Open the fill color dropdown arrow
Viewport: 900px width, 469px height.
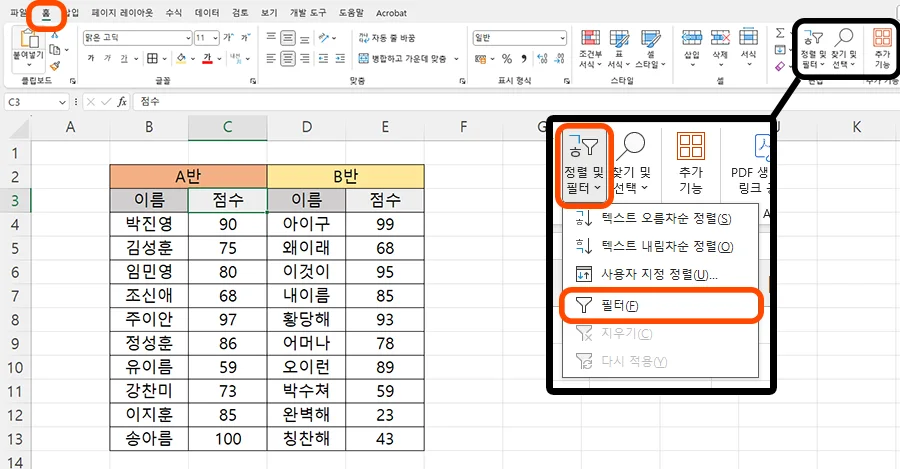tap(192, 59)
